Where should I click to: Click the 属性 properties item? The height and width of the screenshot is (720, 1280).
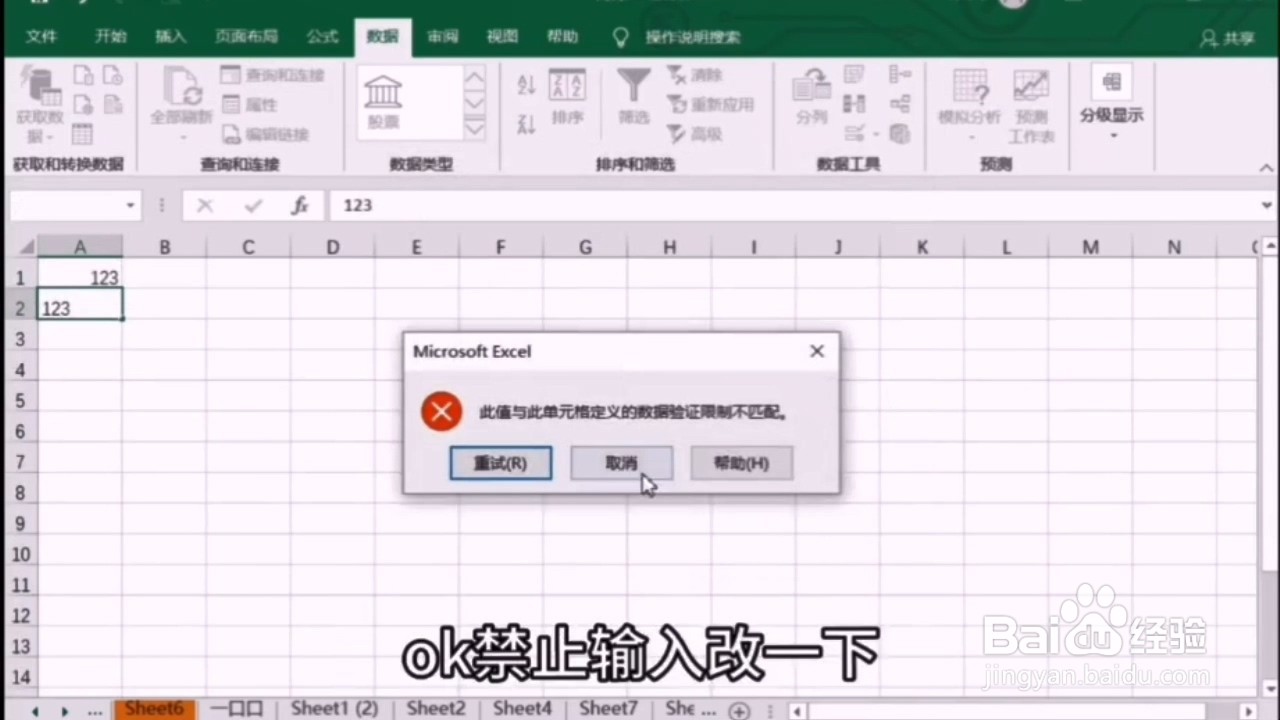(250, 104)
